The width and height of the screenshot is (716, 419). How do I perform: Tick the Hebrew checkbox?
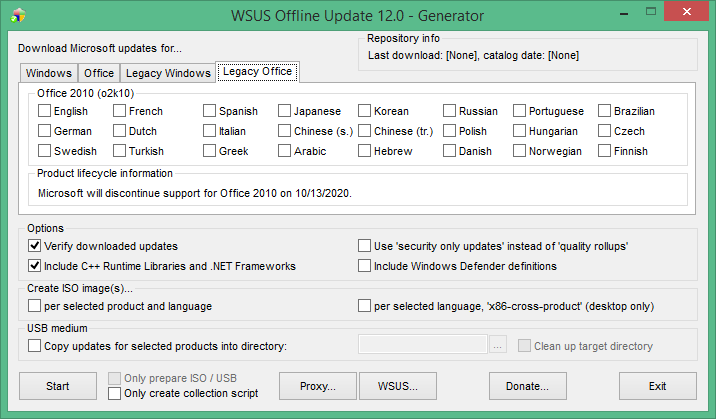pyautogui.click(x=364, y=151)
